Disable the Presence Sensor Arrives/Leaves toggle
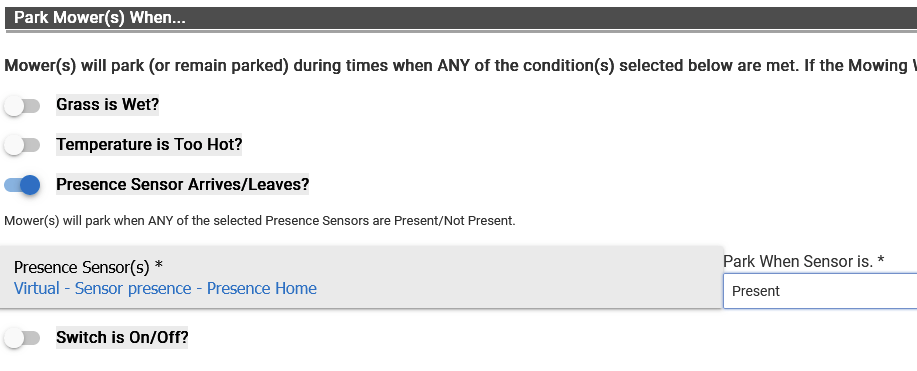 tap(22, 185)
